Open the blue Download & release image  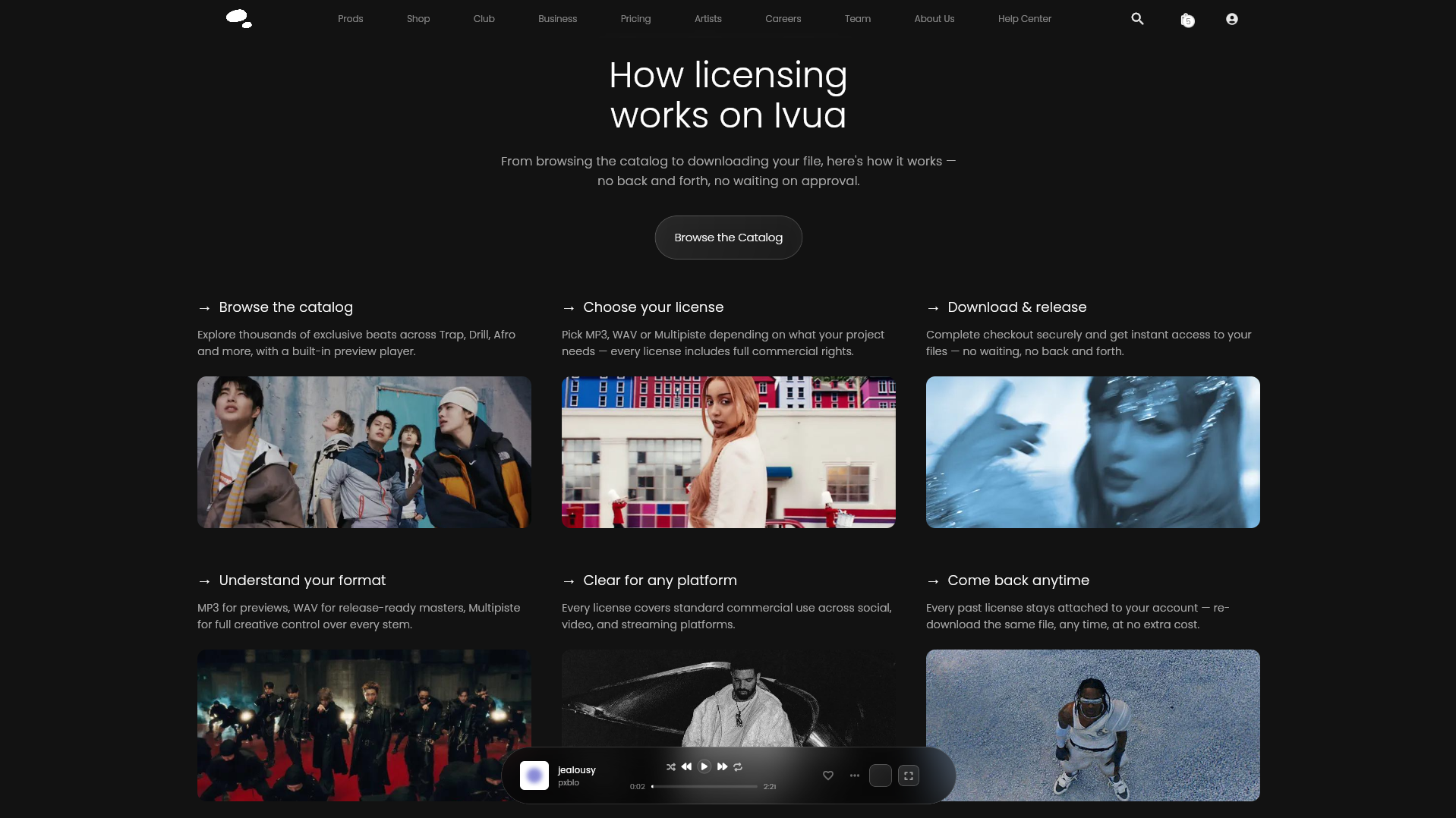click(1093, 452)
